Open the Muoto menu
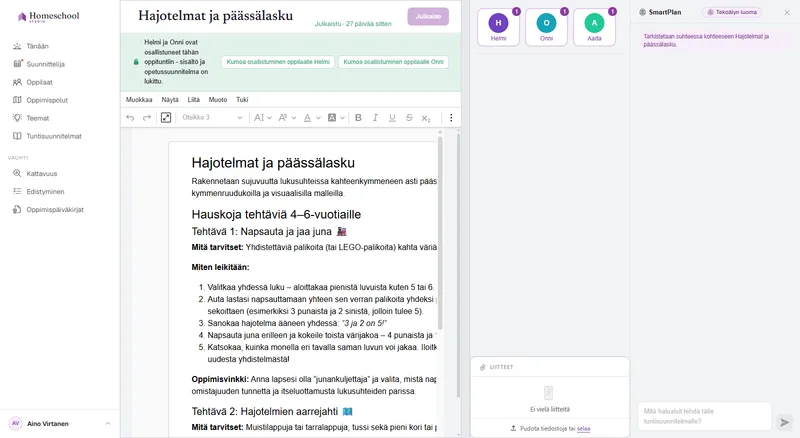 pyautogui.click(x=218, y=100)
